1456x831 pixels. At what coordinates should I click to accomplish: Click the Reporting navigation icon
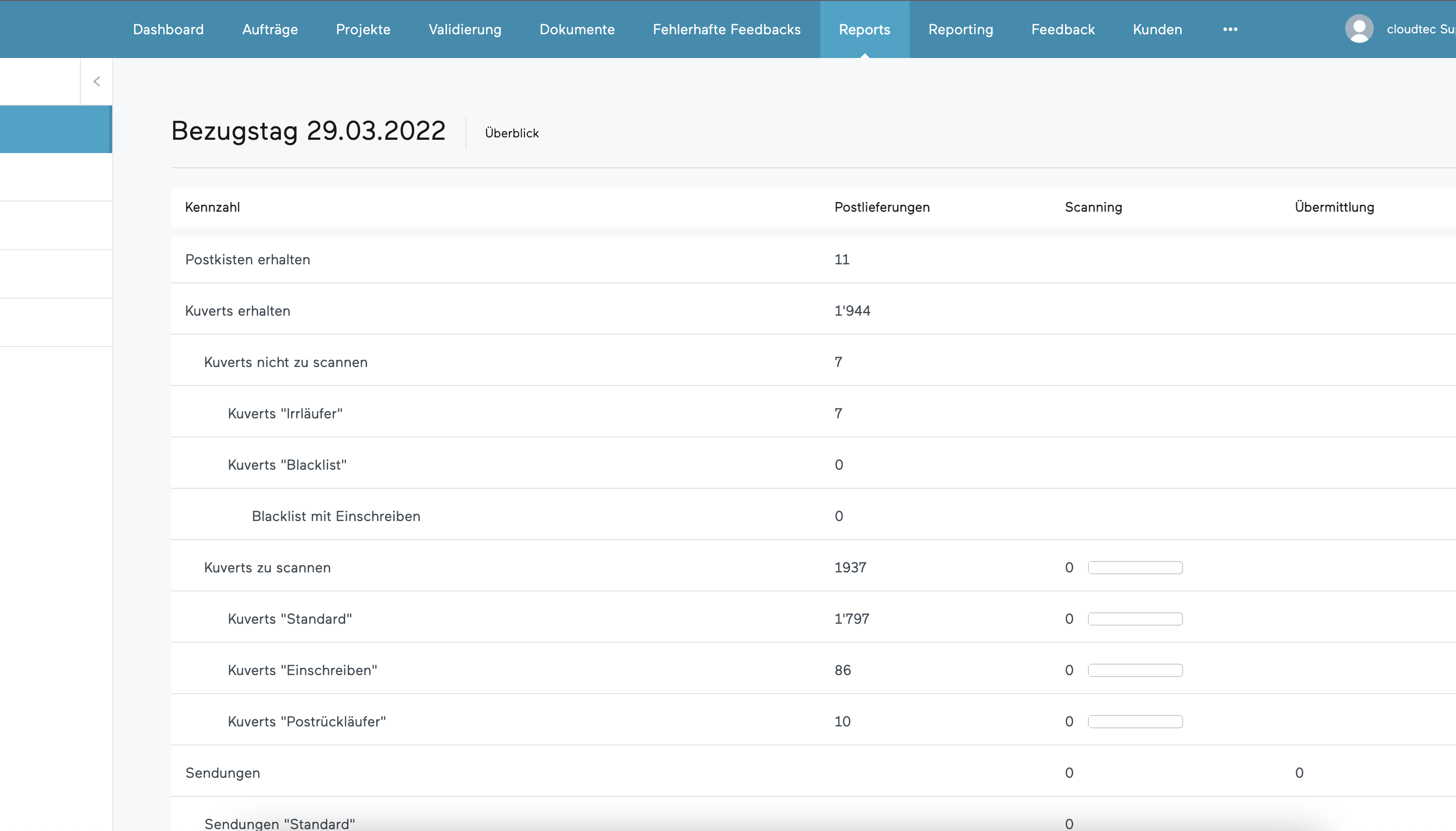click(961, 29)
